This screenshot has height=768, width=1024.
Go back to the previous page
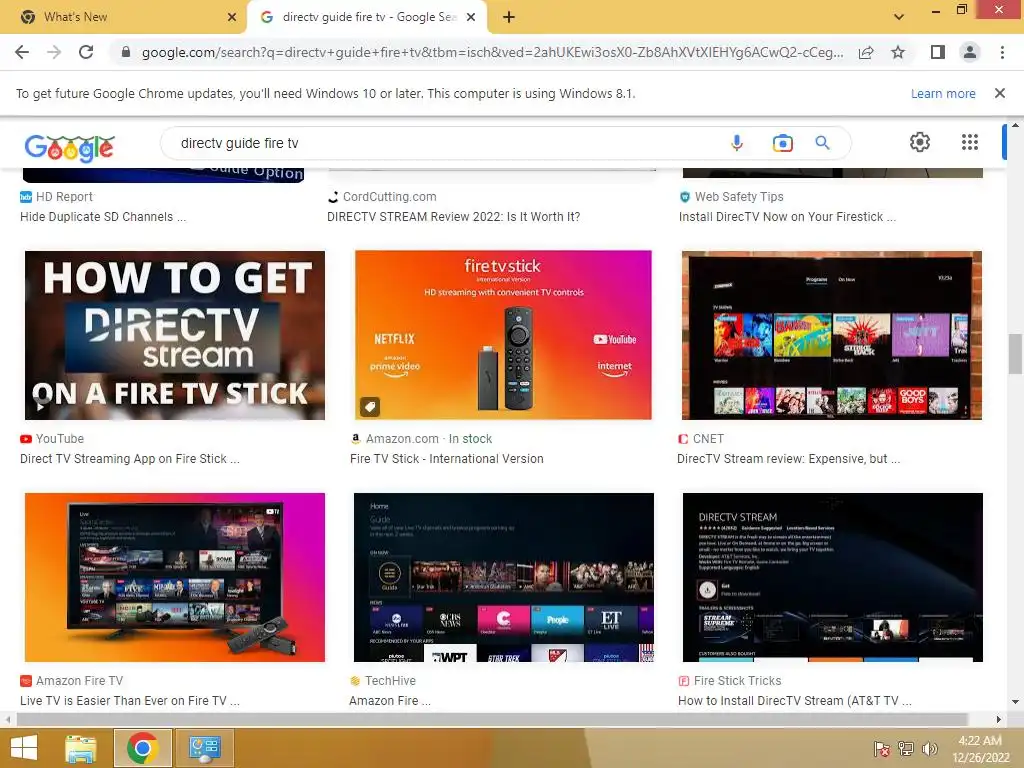(x=22, y=52)
